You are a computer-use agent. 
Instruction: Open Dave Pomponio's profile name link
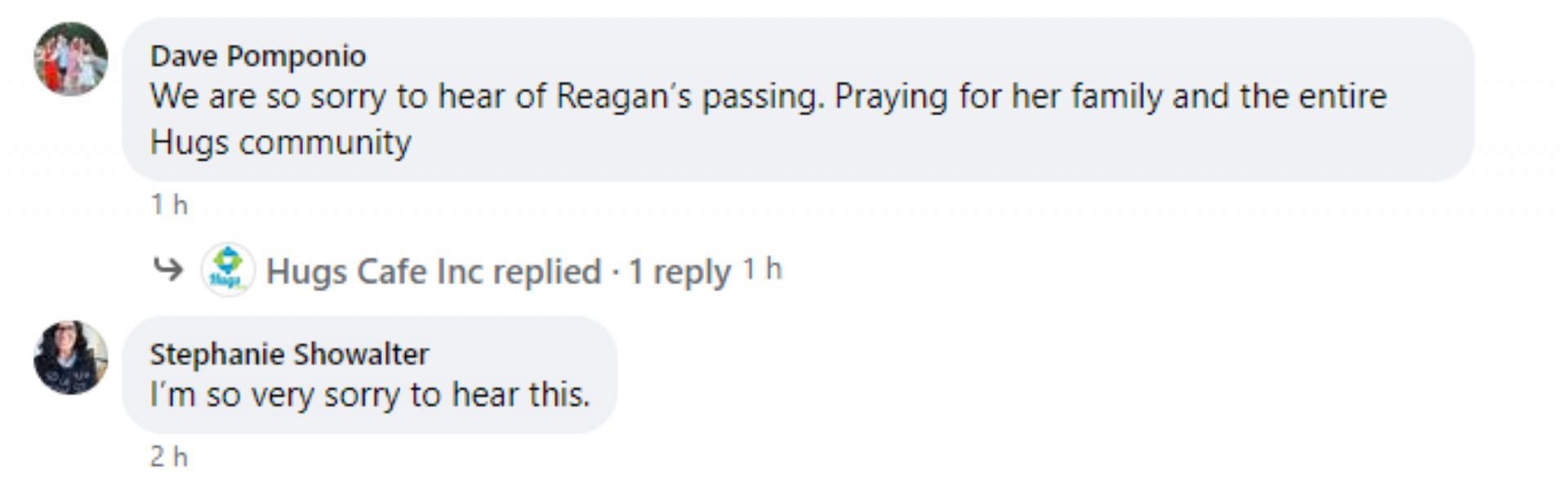tap(258, 56)
